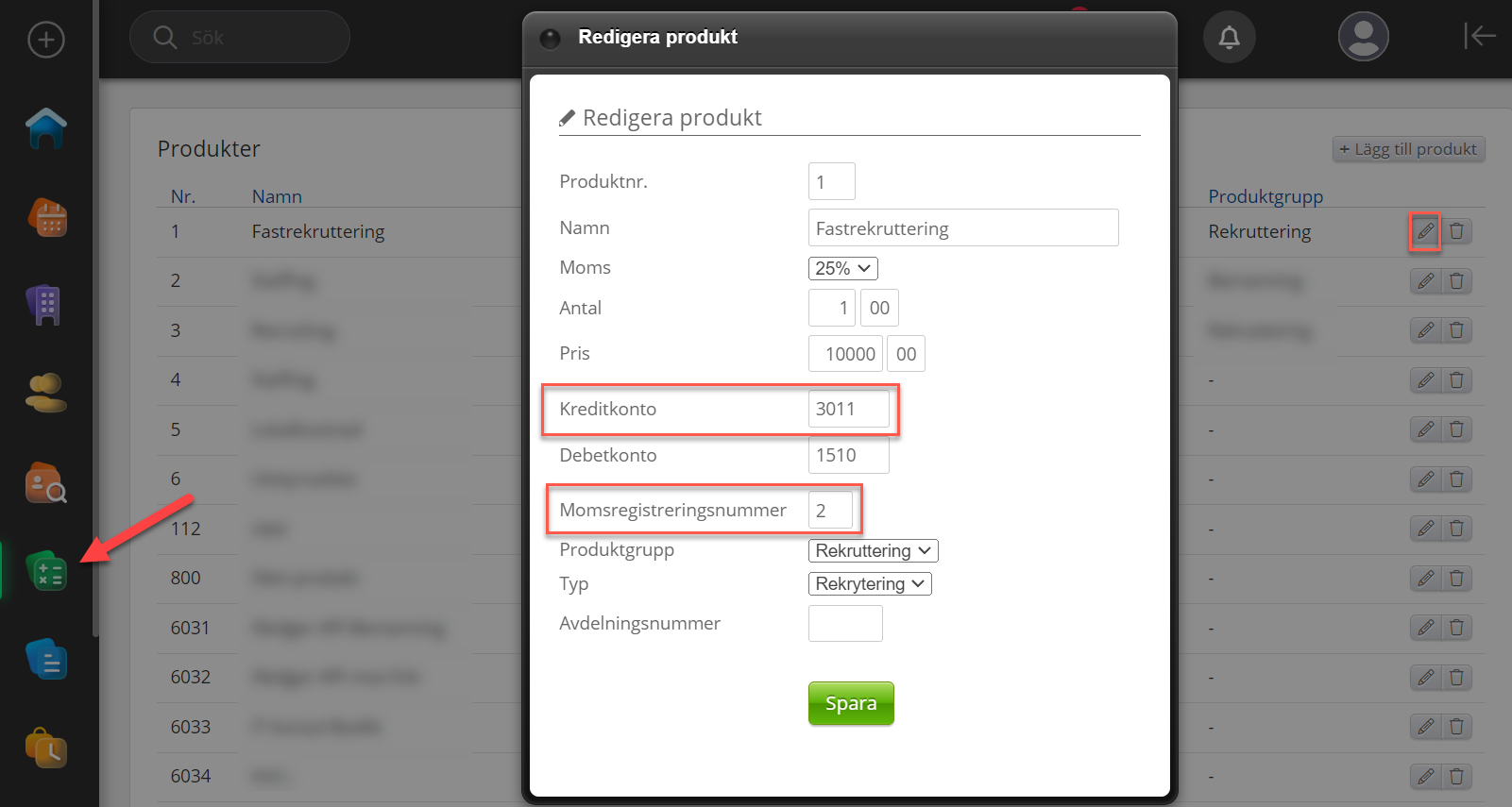This screenshot has height=807, width=1512.
Task: Open the user profile avatar
Action: point(1363,38)
